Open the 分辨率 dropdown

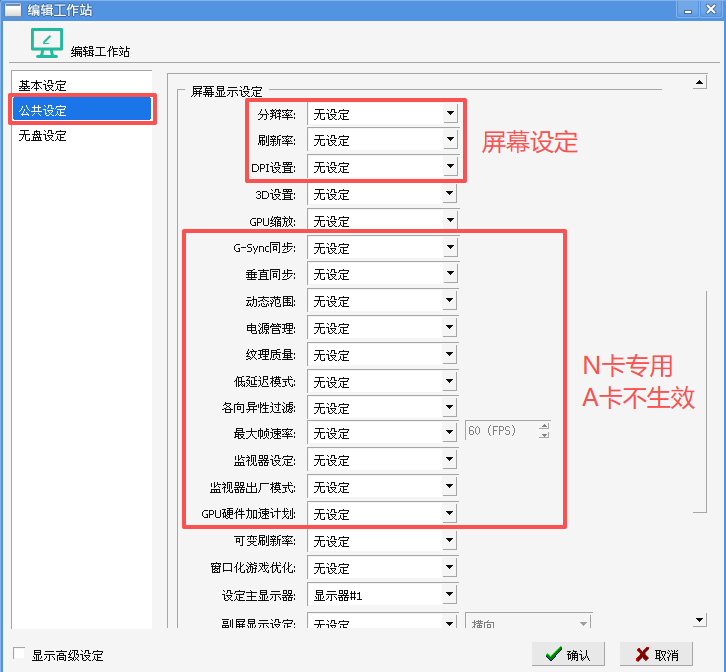pos(382,114)
